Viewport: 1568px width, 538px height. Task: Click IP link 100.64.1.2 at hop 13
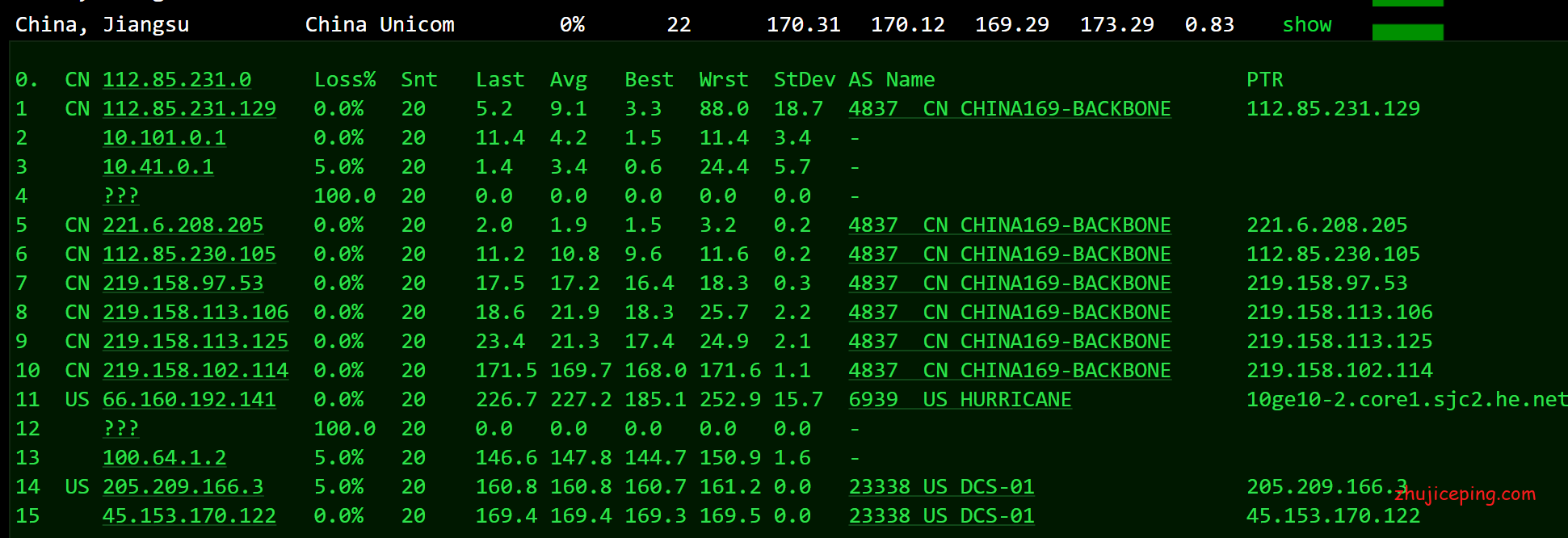click(x=164, y=458)
